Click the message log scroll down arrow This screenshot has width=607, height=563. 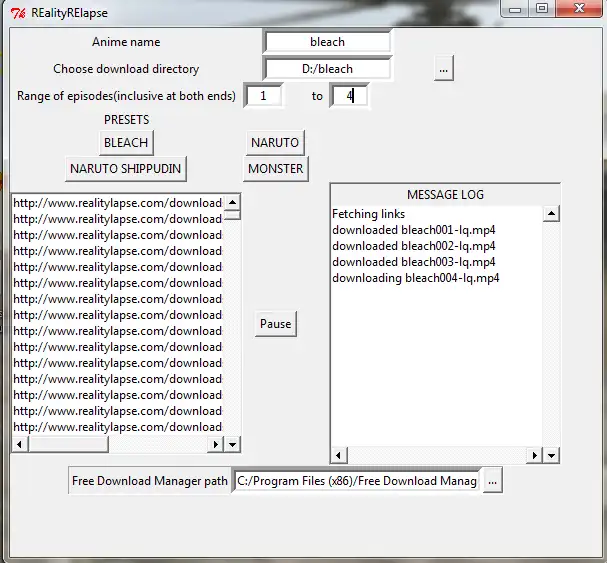551,455
